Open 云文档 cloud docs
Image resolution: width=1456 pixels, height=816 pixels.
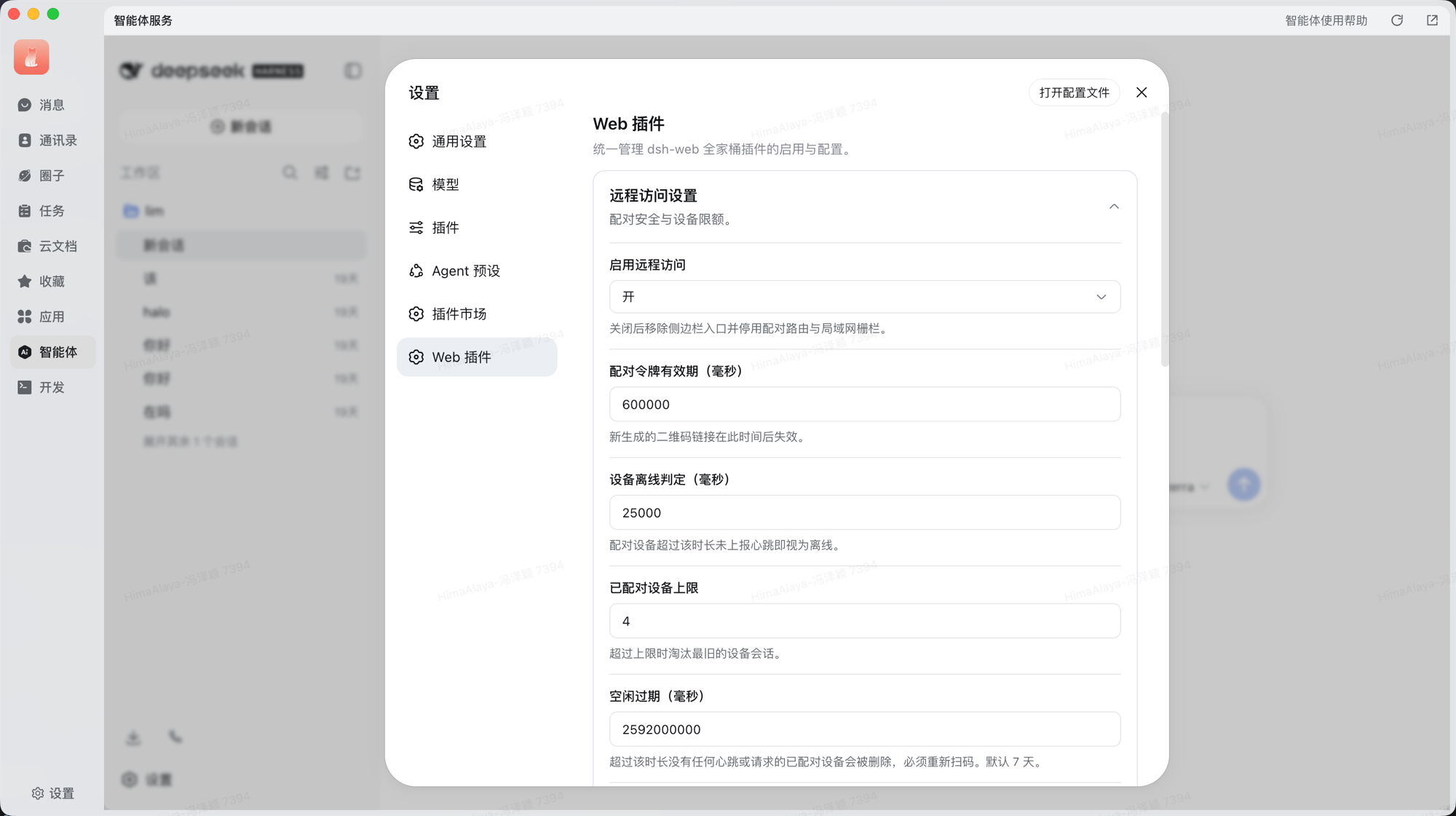point(52,246)
